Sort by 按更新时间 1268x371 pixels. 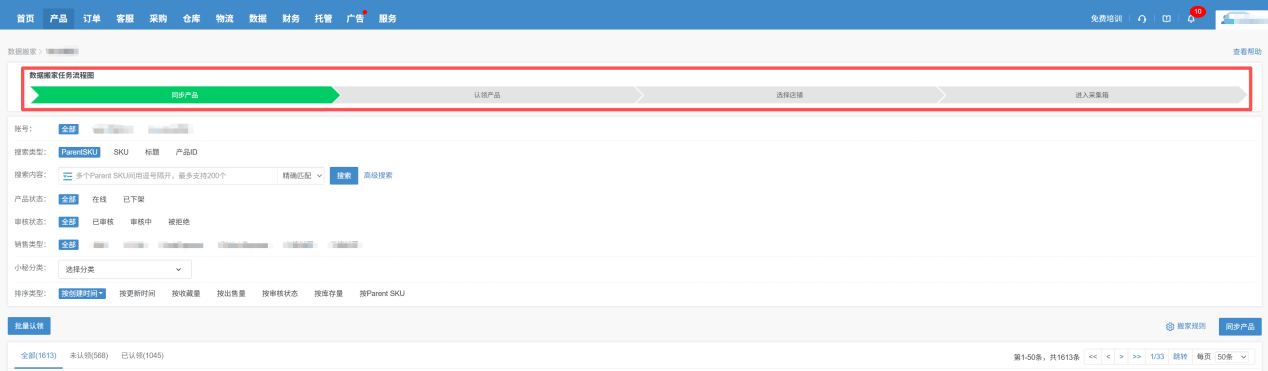click(137, 293)
